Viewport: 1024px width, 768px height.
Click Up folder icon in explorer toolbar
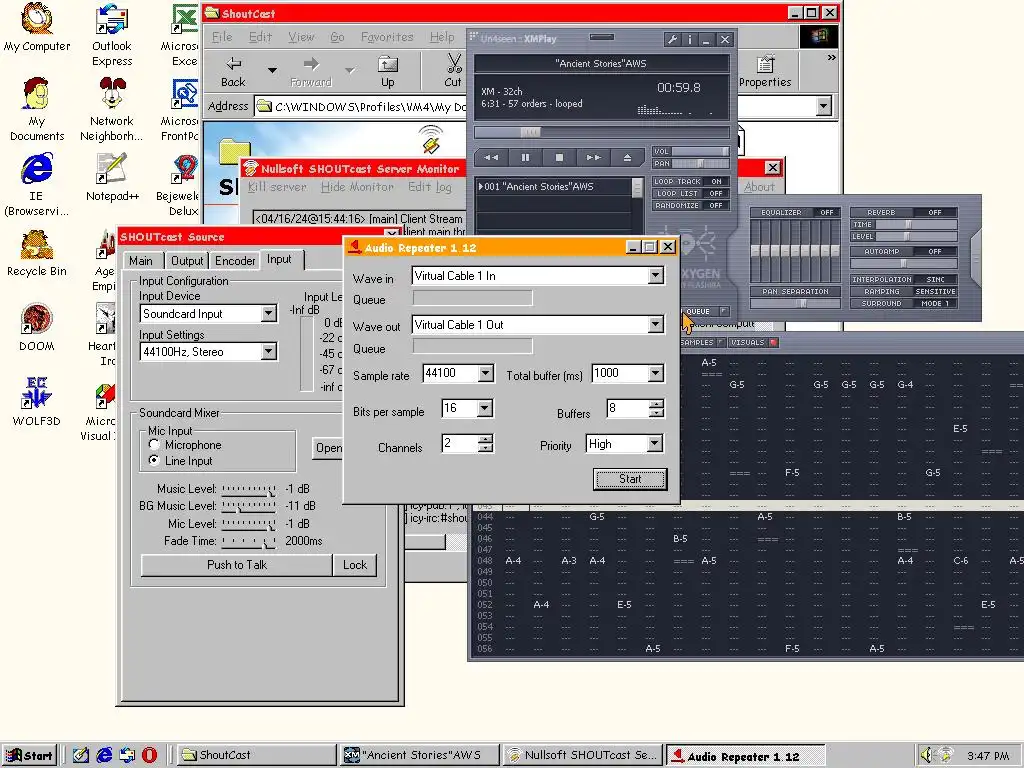click(x=387, y=71)
